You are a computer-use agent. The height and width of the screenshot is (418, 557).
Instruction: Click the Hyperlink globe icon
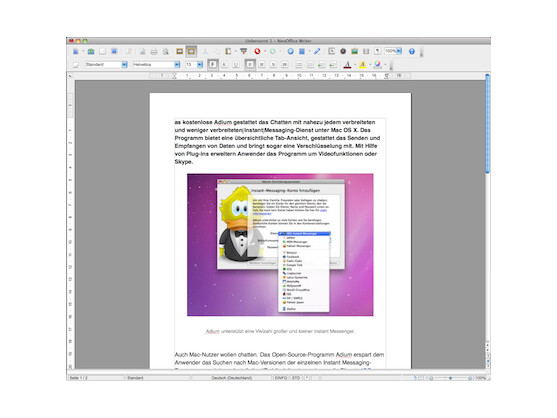(x=290, y=51)
